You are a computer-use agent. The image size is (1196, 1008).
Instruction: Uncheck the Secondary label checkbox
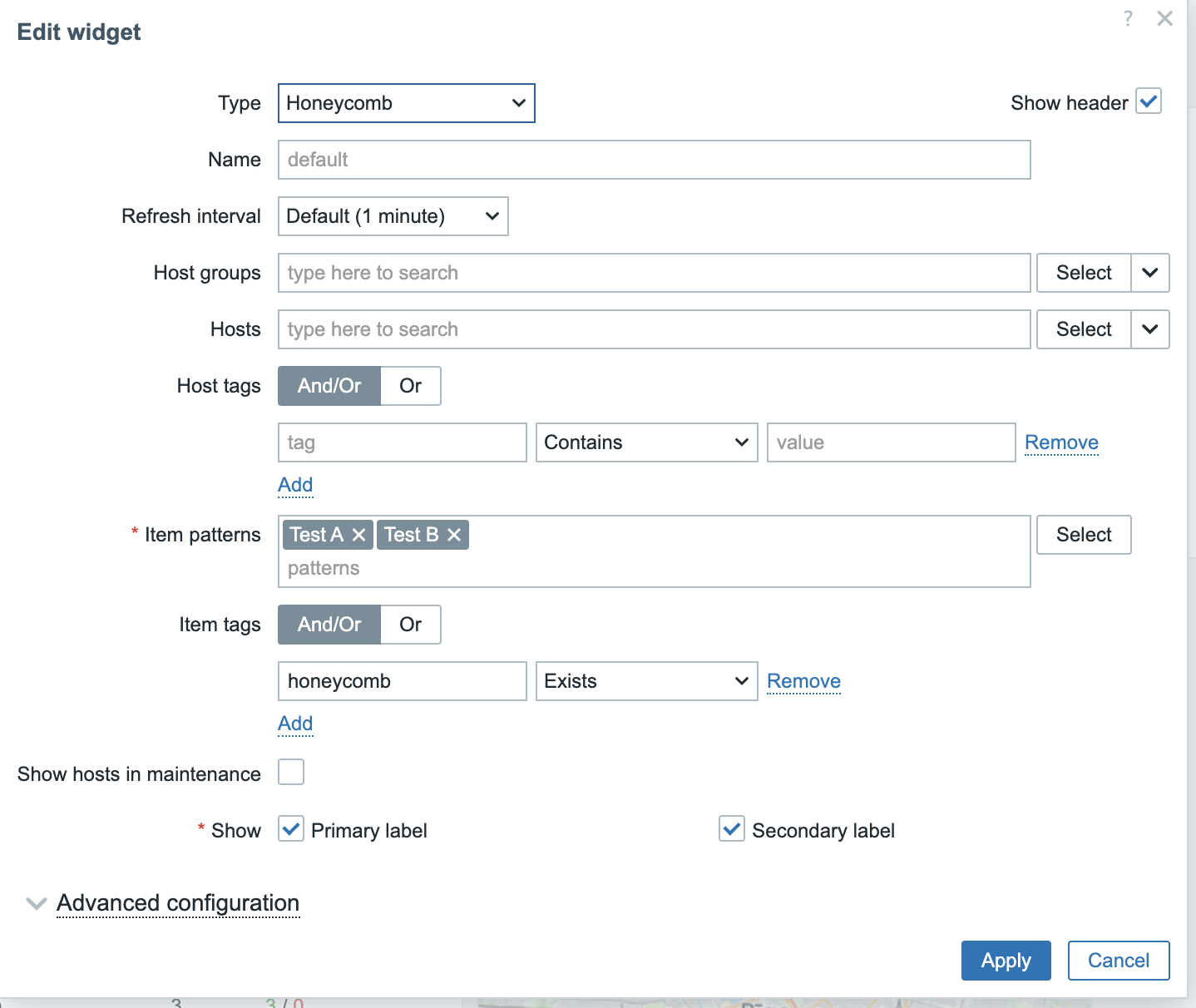point(732,829)
